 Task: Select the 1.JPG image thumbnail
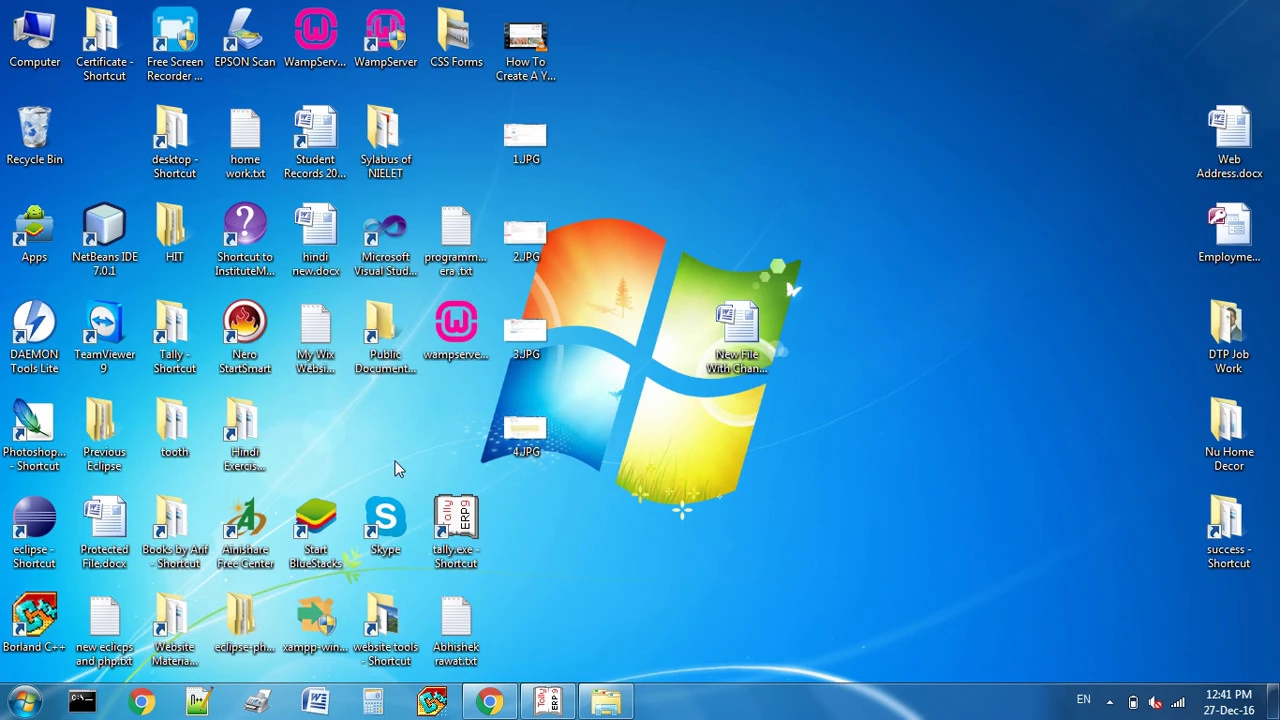(x=526, y=143)
